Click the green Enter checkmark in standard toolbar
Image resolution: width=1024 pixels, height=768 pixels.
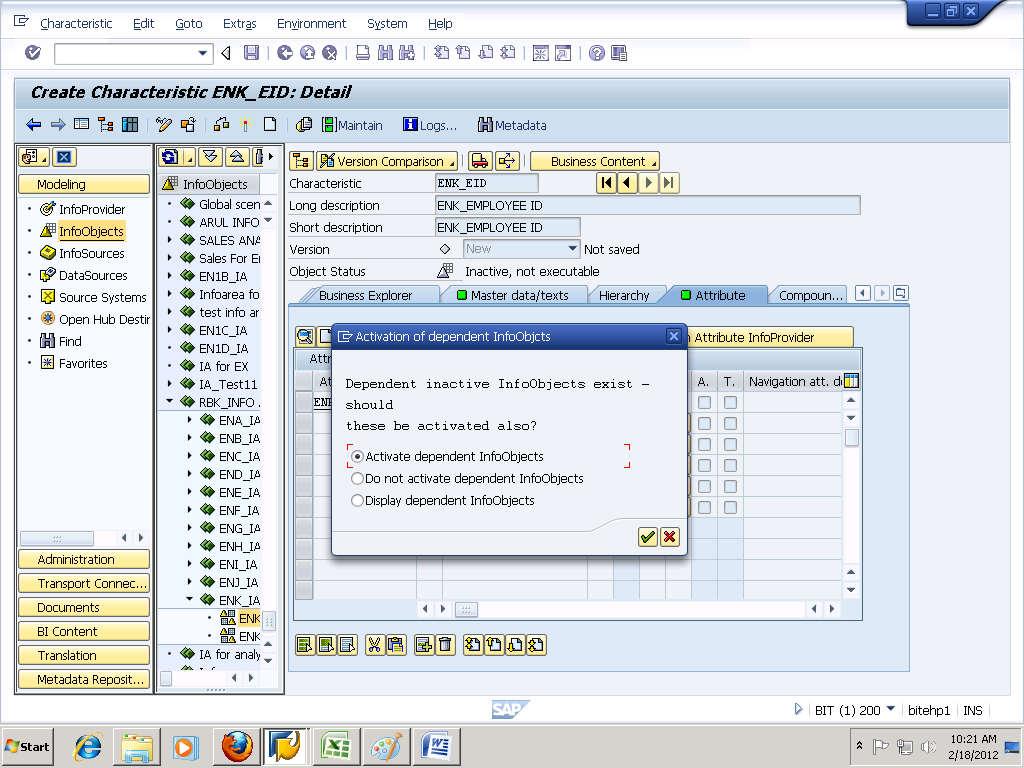tap(33, 53)
